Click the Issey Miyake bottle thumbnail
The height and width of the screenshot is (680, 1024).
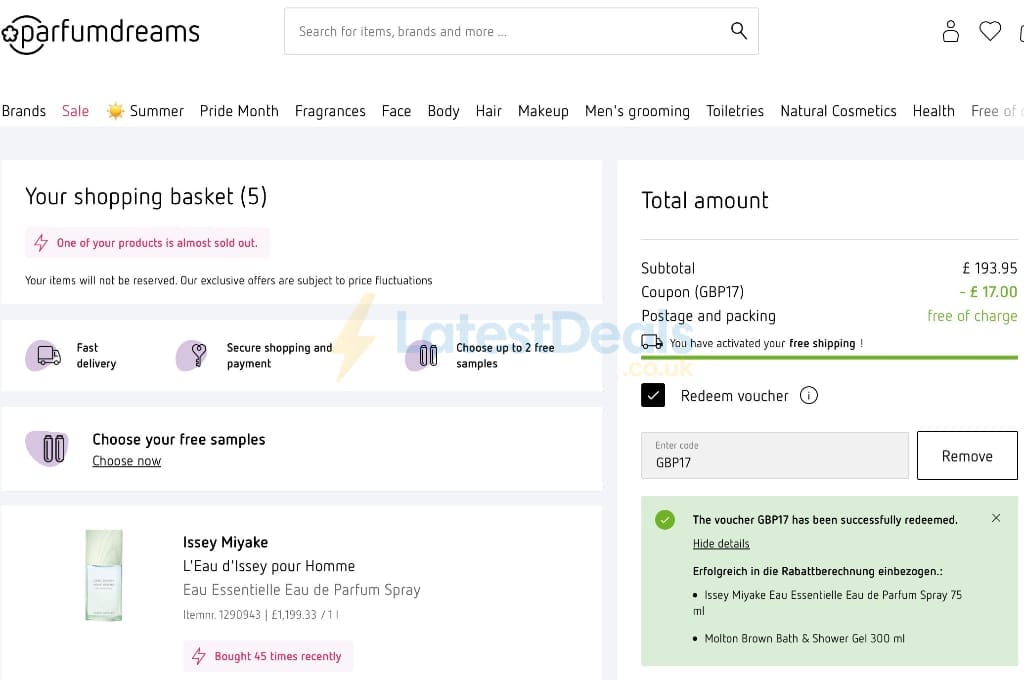104,575
